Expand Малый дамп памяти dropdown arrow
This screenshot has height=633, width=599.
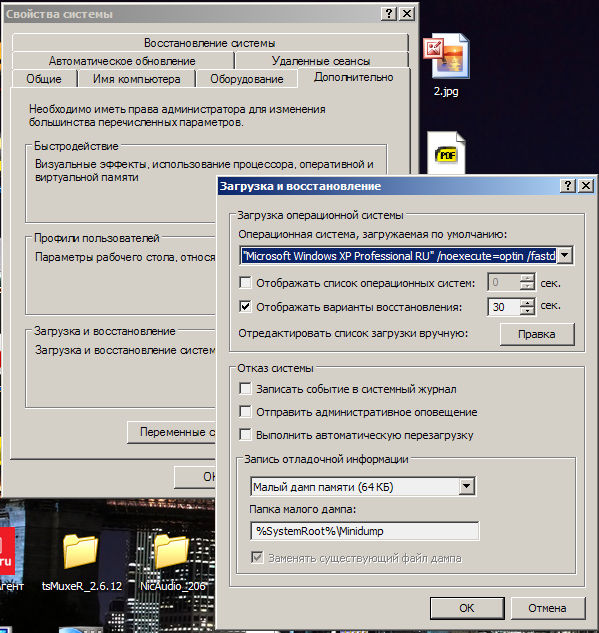[x=467, y=486]
